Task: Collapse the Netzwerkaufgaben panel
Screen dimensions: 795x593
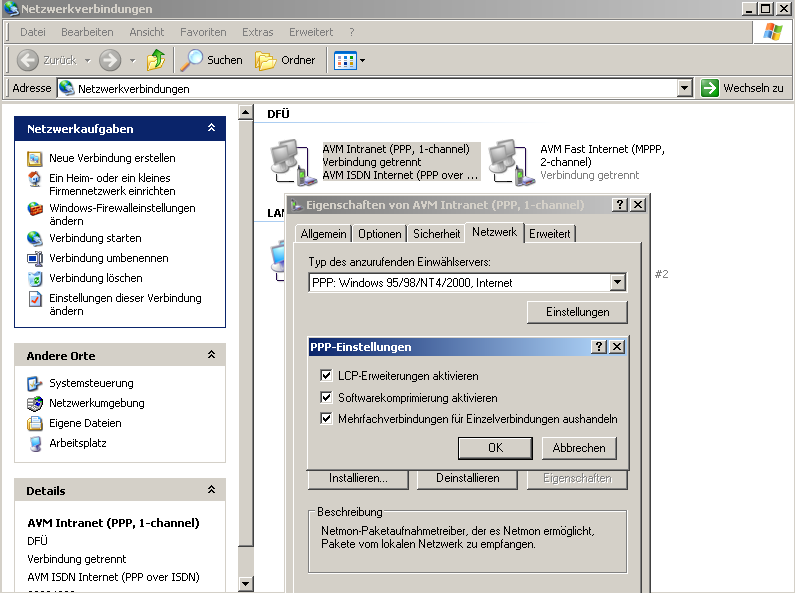Action: tap(211, 128)
